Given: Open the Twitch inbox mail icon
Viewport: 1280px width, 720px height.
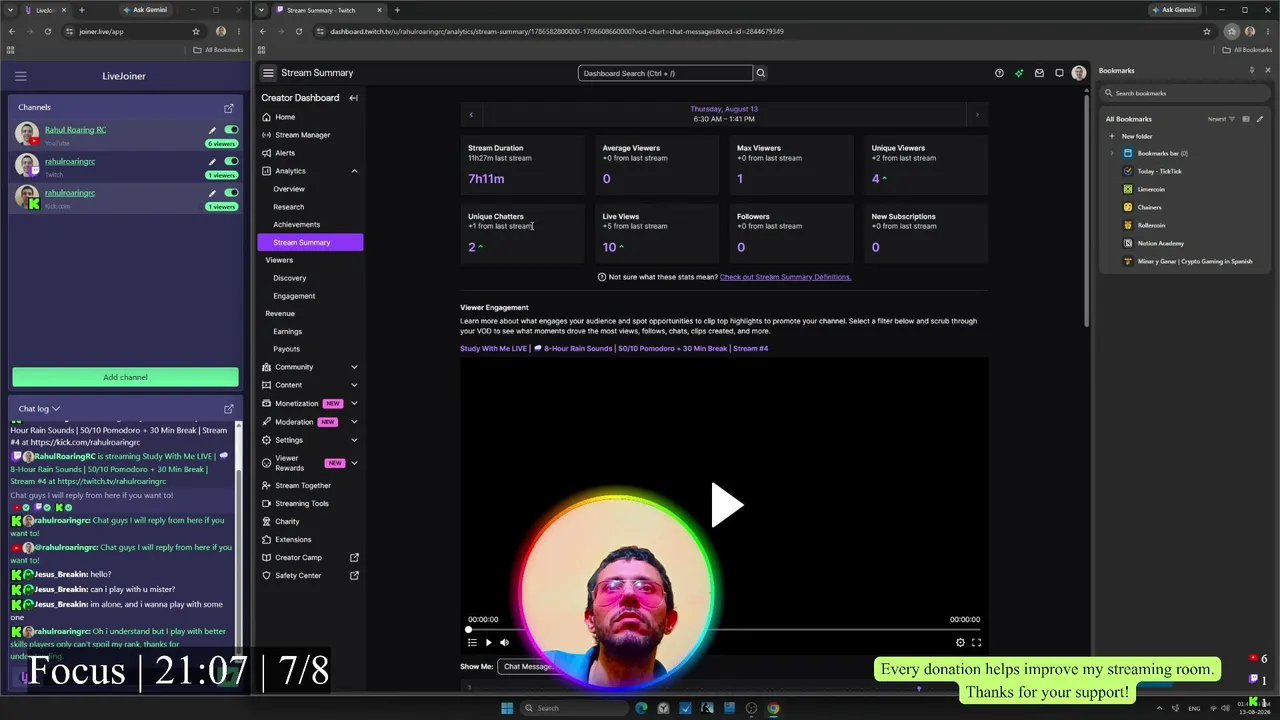Looking at the screenshot, I should click(1039, 73).
